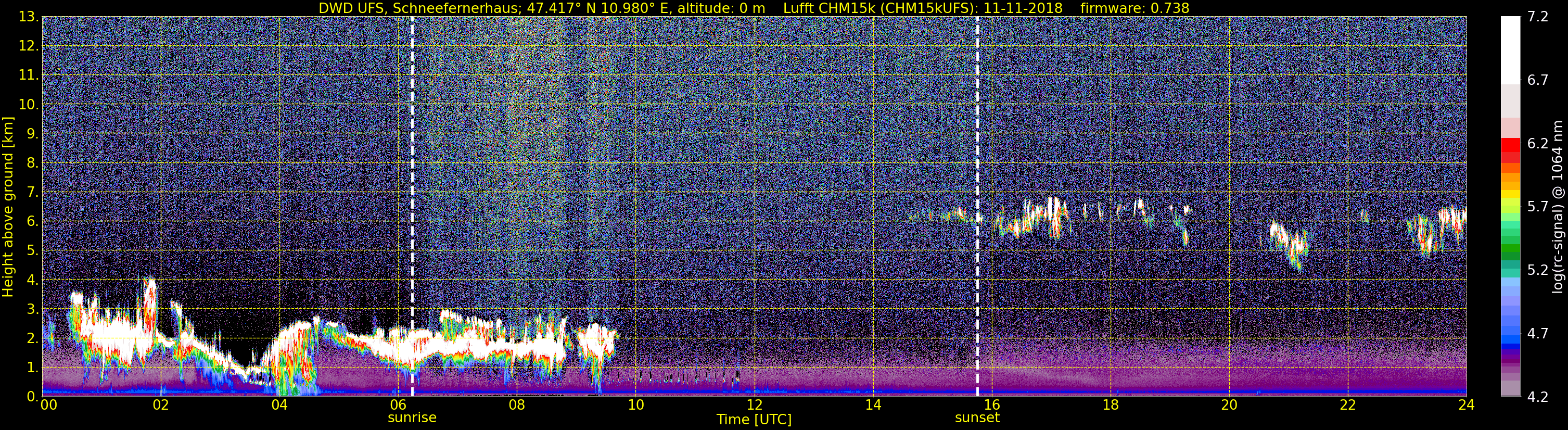Click the x-axis tick label '14'
Viewport: 1568px width, 430px height.
873,406
